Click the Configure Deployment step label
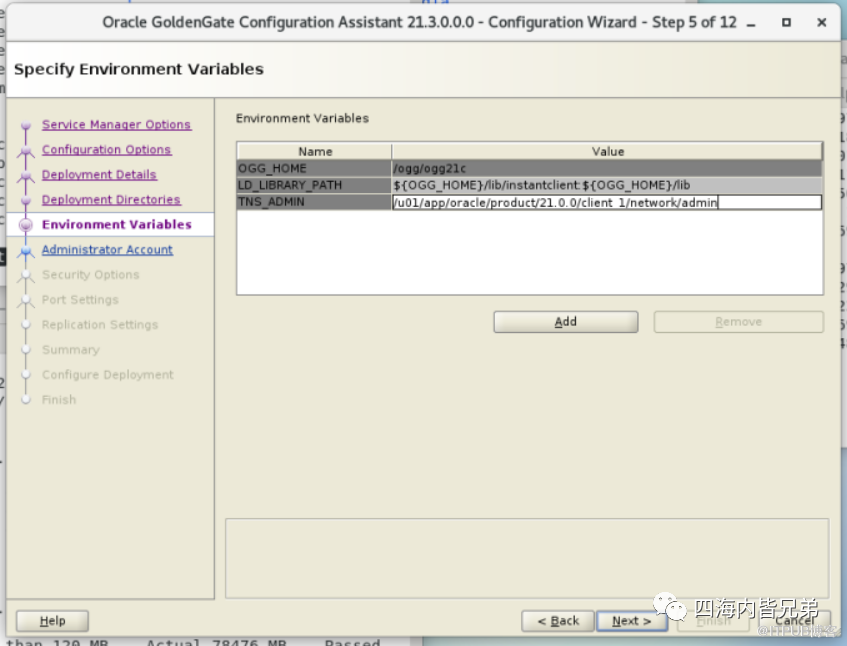Screen dimensions: 847x646 pyautogui.click(x=107, y=375)
